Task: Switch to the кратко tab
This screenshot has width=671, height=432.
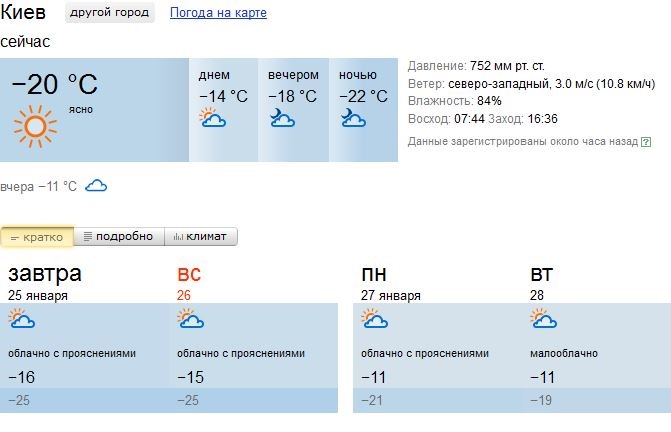Action: (37, 237)
